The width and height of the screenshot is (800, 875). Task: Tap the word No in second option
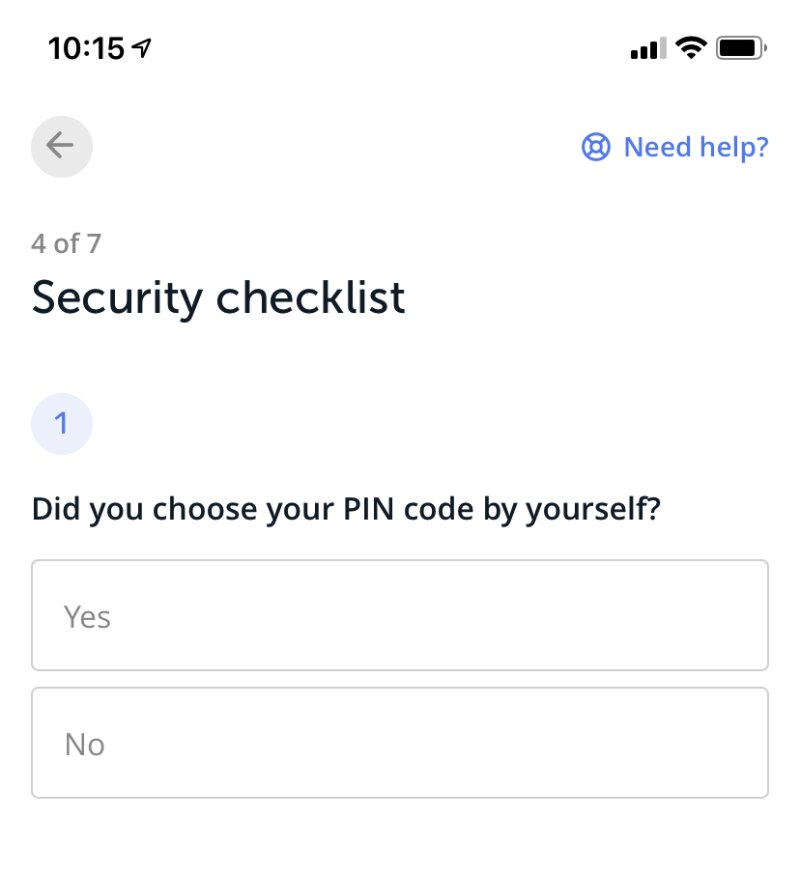tap(84, 745)
